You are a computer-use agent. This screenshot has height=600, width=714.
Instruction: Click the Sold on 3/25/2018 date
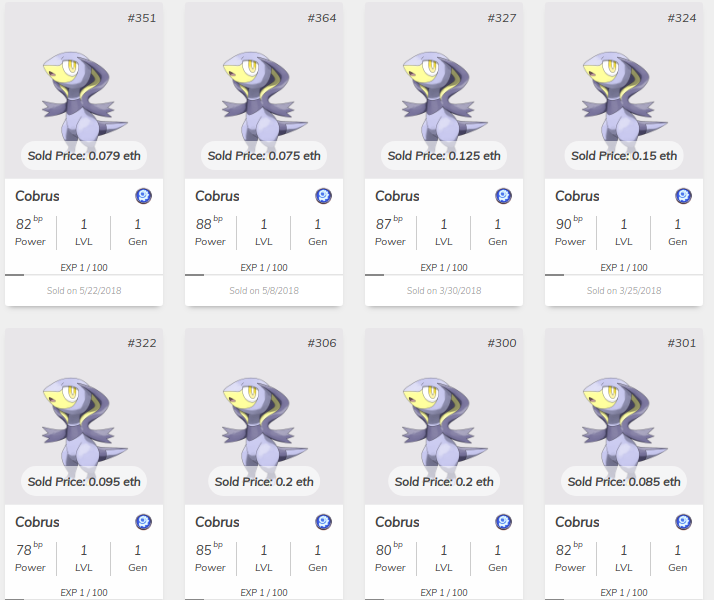click(624, 290)
